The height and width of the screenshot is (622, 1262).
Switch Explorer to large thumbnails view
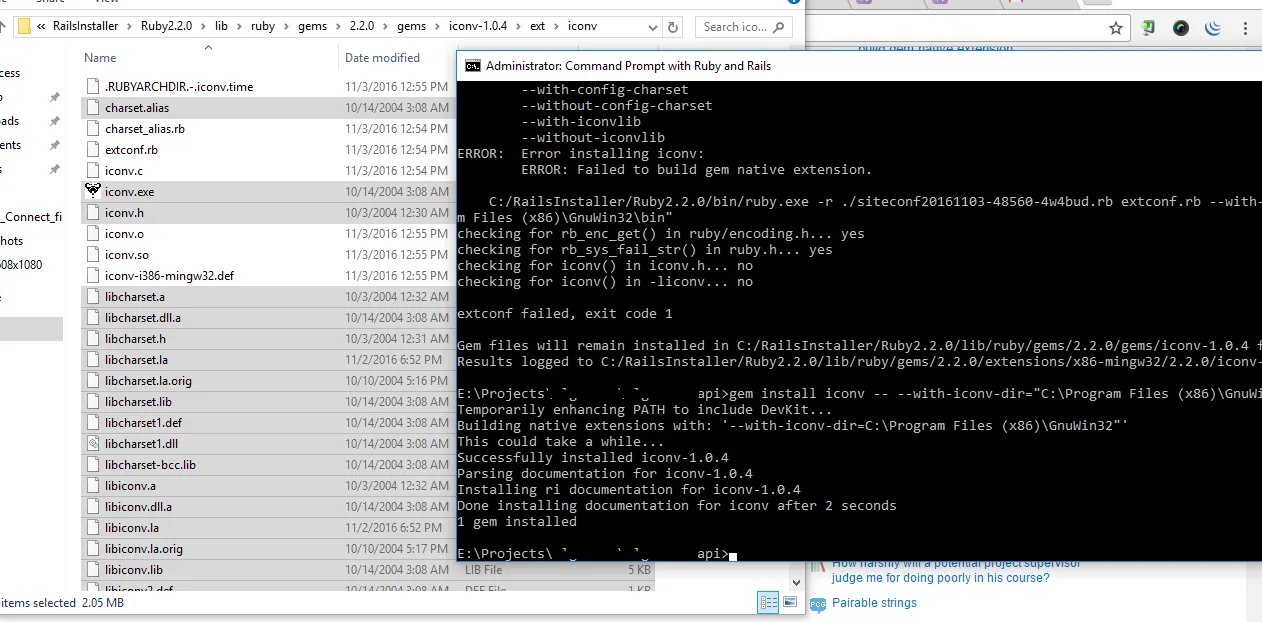point(790,602)
